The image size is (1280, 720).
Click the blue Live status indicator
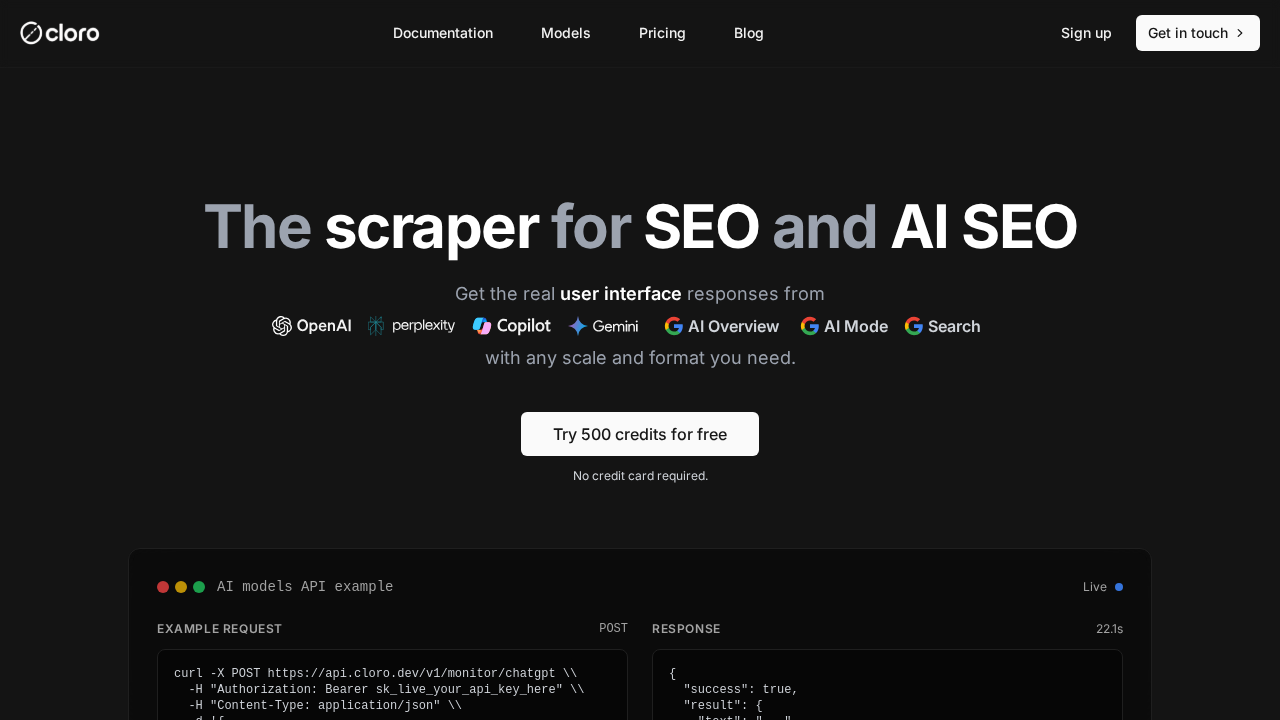click(1119, 587)
